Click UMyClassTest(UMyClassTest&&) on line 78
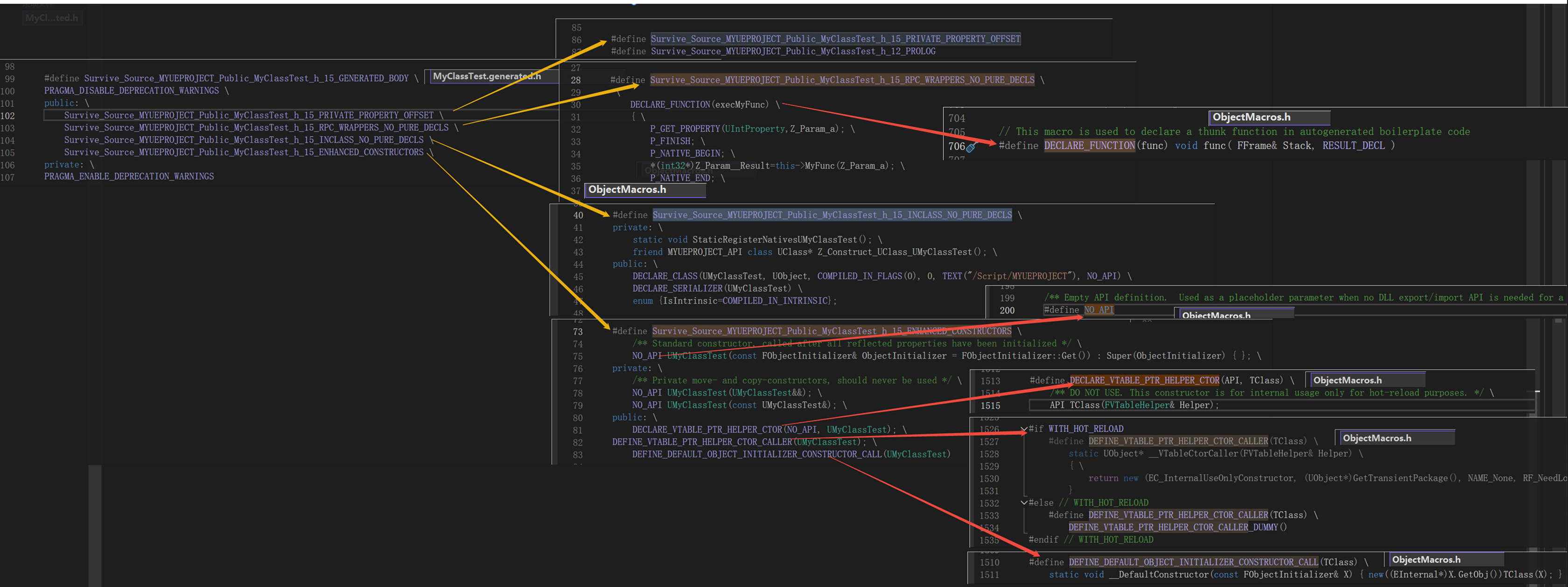This screenshot has height=587, width=1568. pyautogui.click(x=736, y=393)
